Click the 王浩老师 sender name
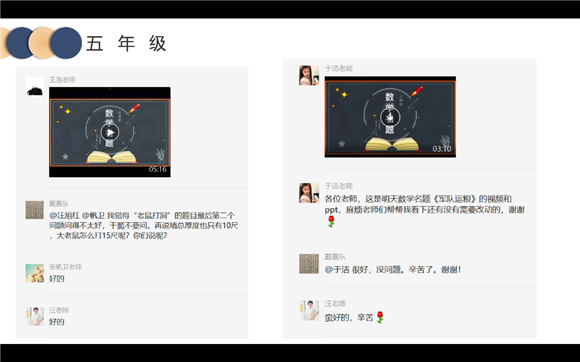Screen dimensions: 580x362 [62, 79]
